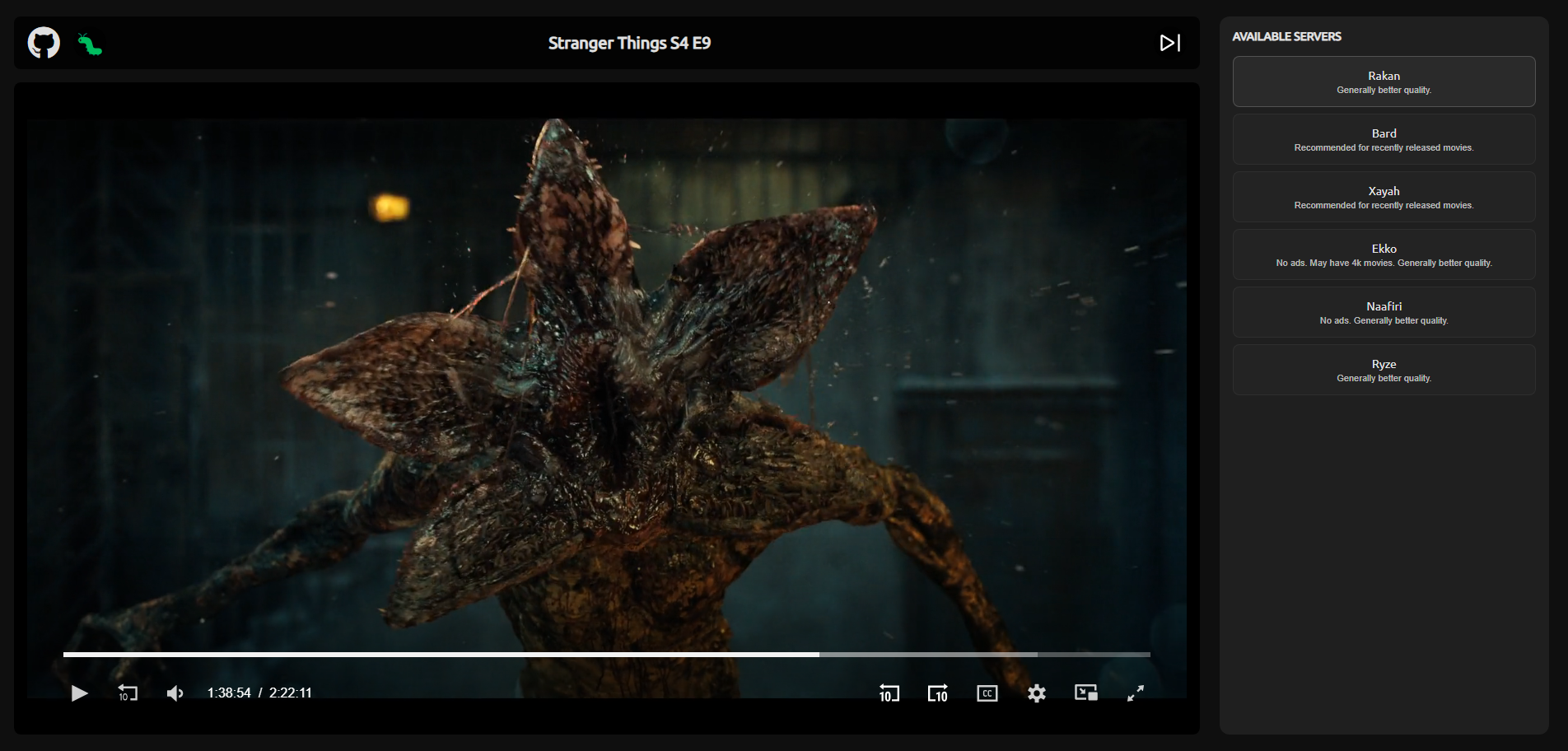The height and width of the screenshot is (751, 1568).
Task: Choose the Ryze server
Action: pyautogui.click(x=1384, y=370)
